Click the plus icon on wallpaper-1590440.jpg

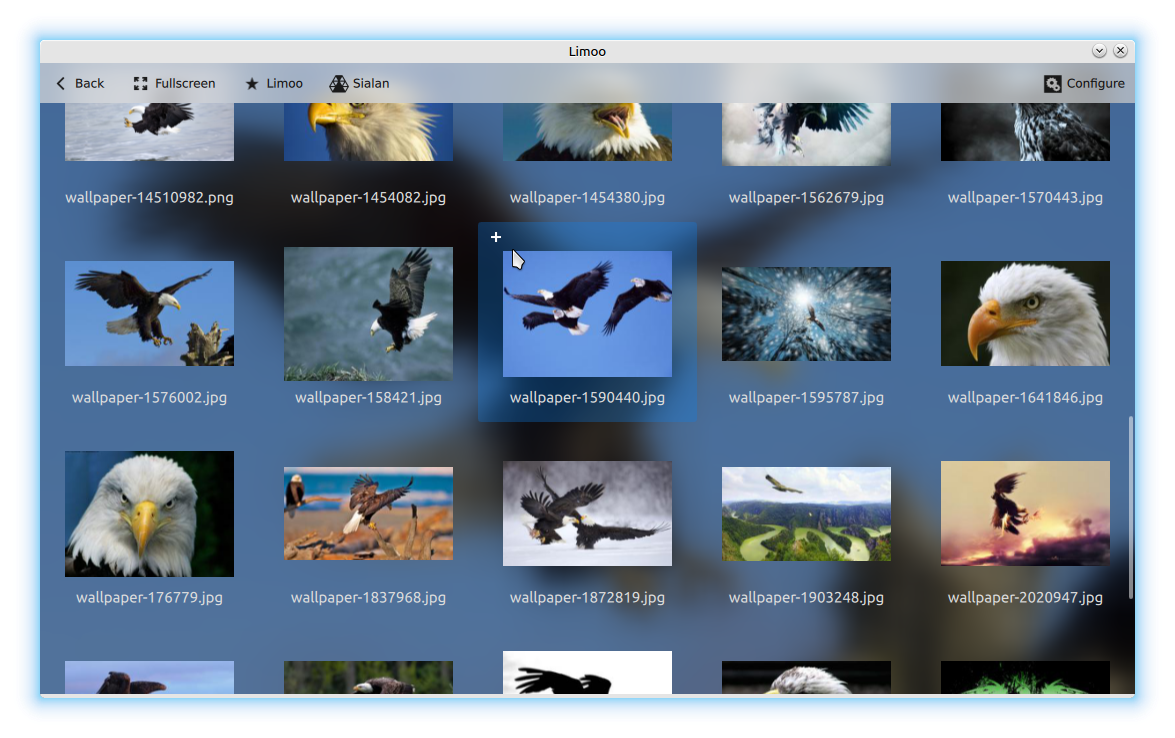coord(495,237)
